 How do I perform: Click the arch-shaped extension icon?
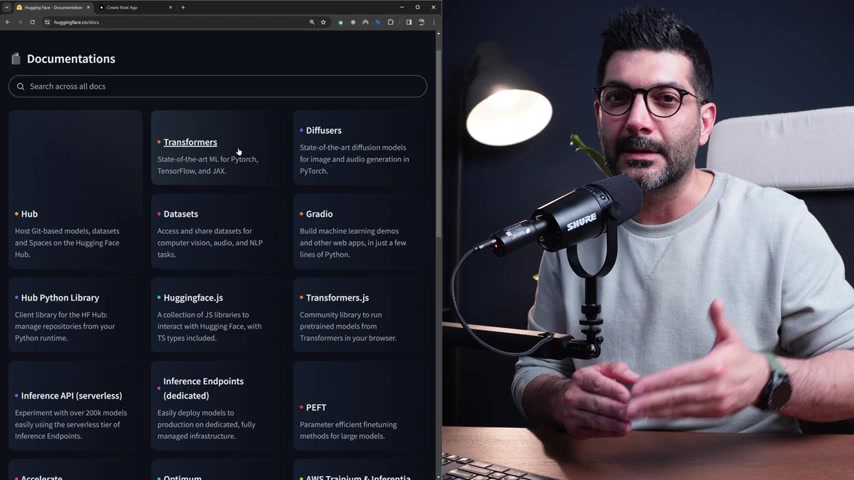(365, 22)
